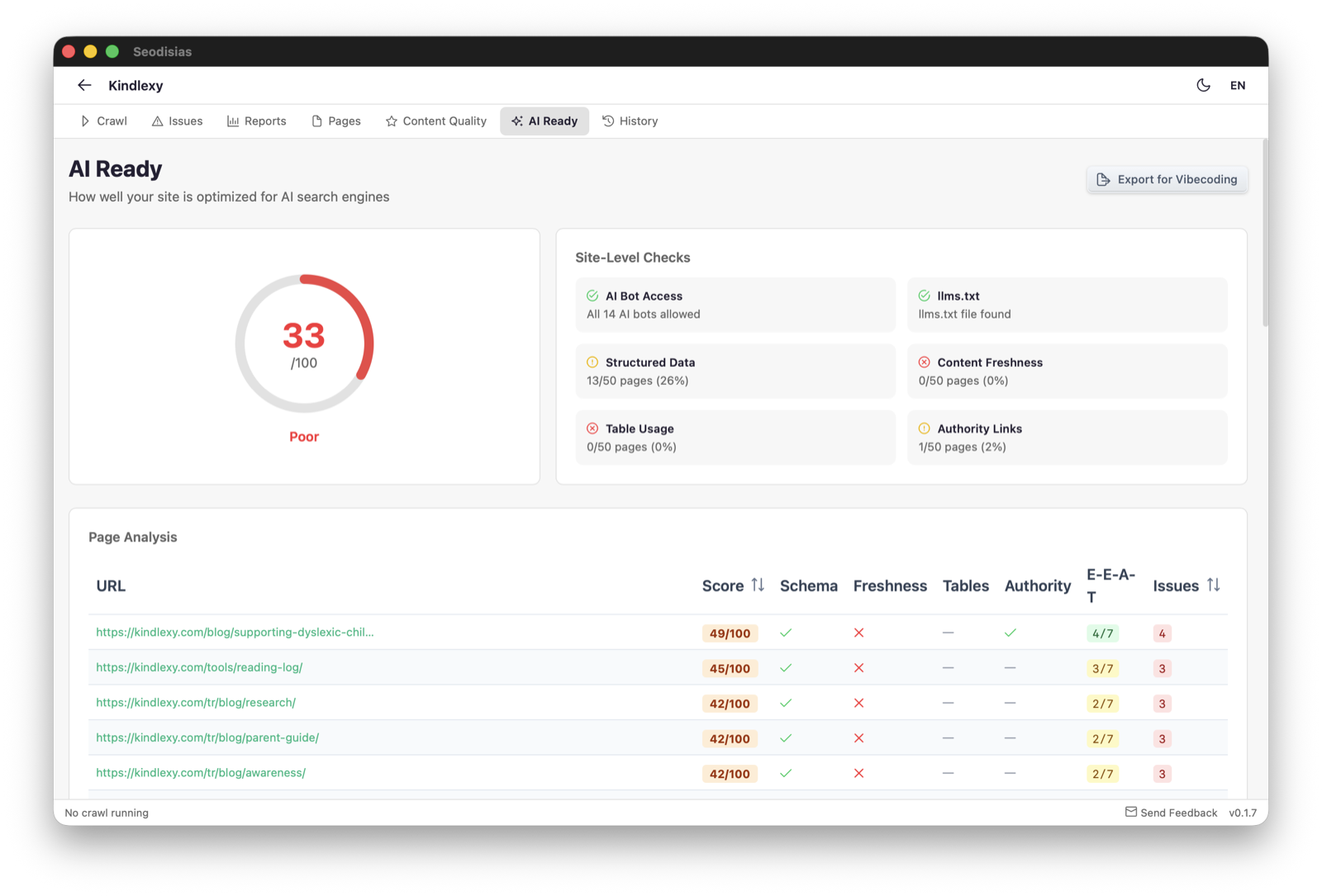Select the Content Quality tab

[435, 121]
